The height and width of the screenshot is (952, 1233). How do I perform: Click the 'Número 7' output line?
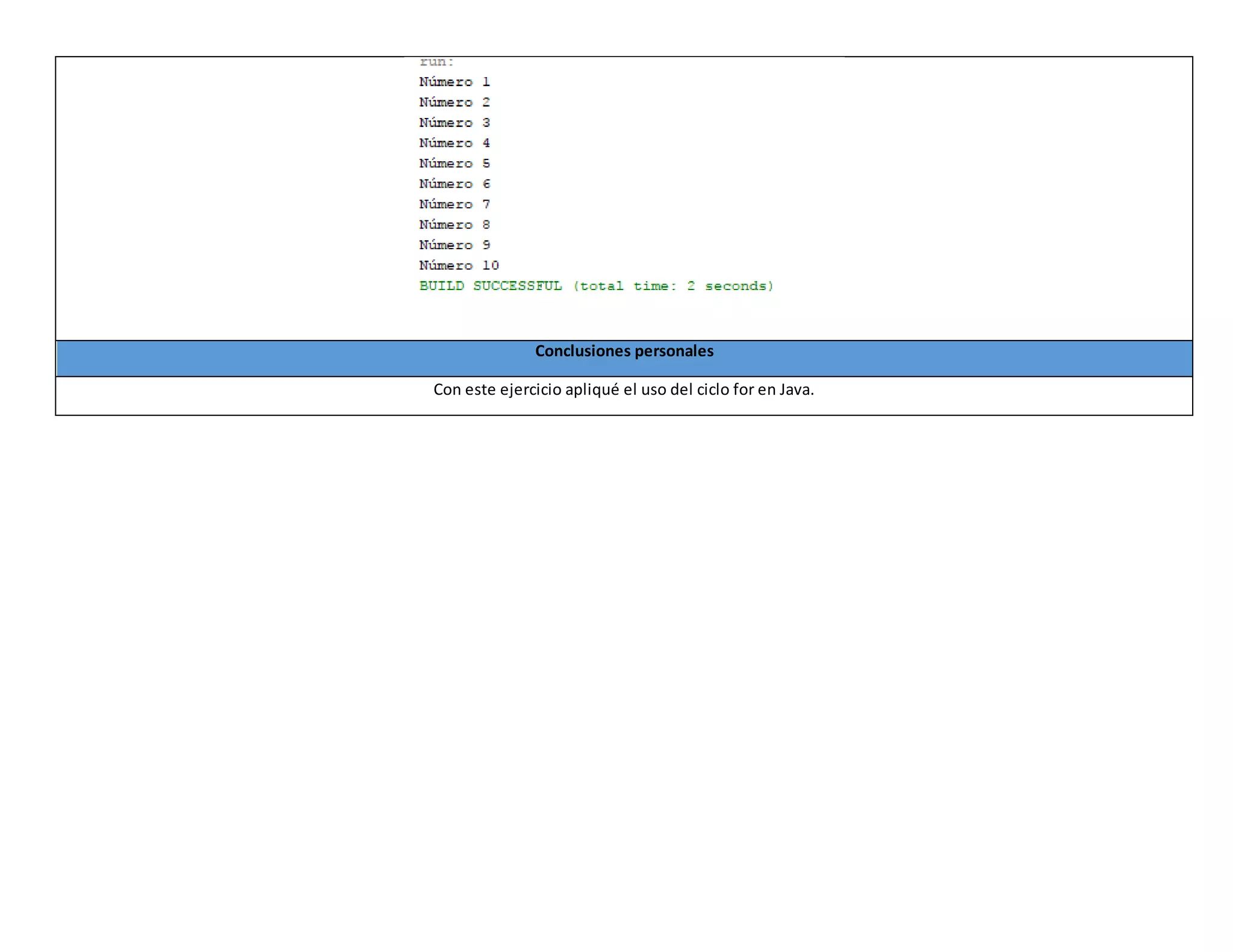click(455, 205)
